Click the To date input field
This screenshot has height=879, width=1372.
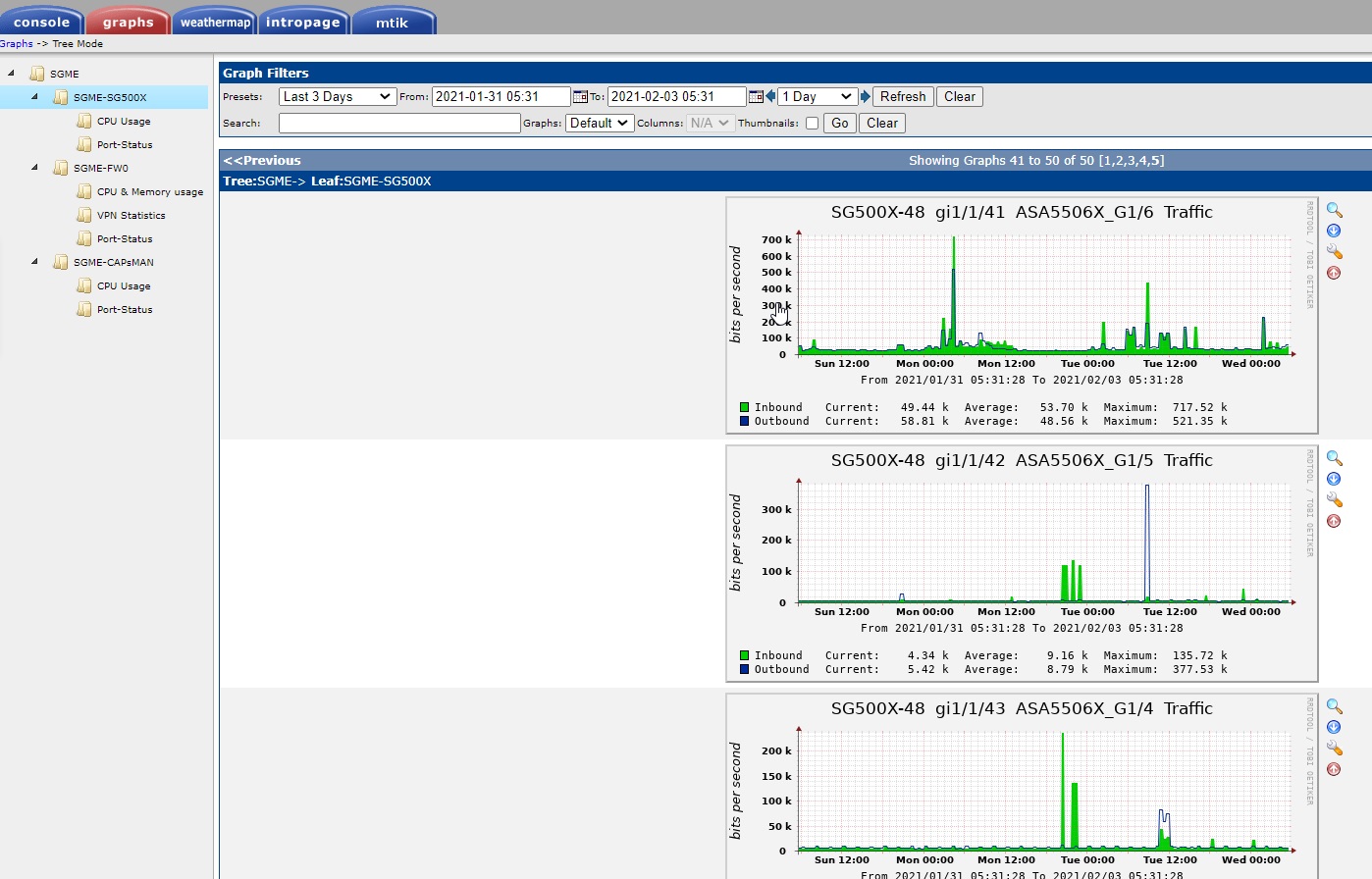click(677, 96)
